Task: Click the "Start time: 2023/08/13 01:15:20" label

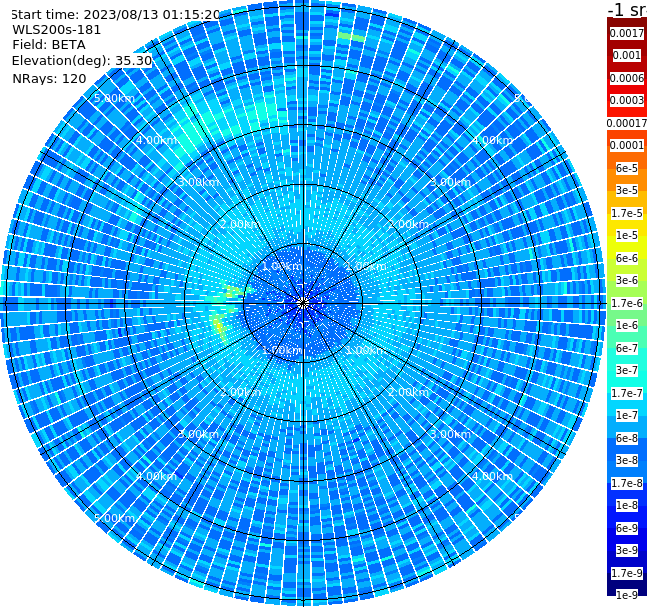Action: pos(115,14)
